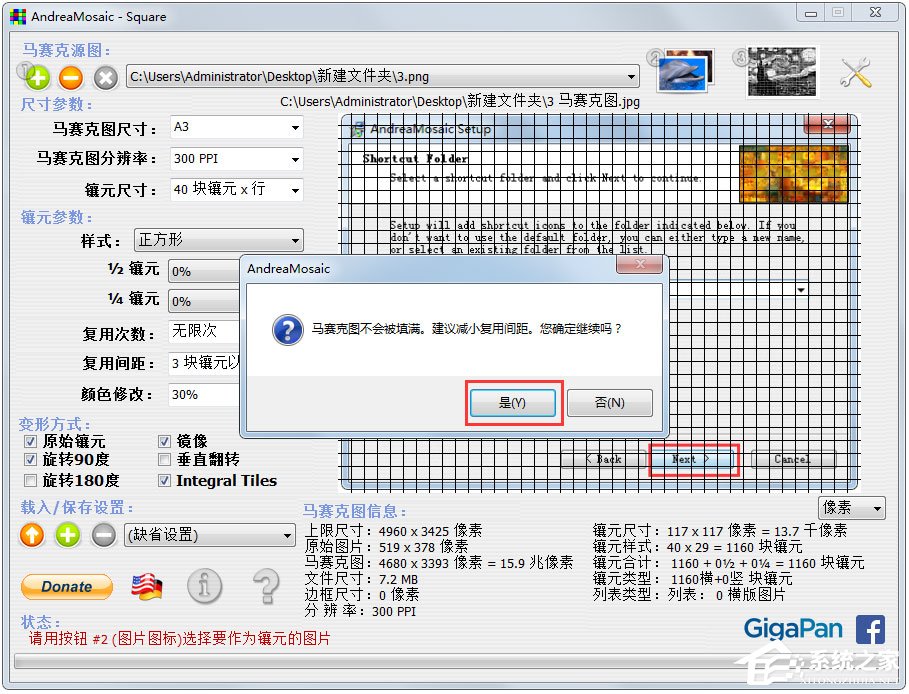Open tile images selection (dolphin photo icon)

[685, 72]
